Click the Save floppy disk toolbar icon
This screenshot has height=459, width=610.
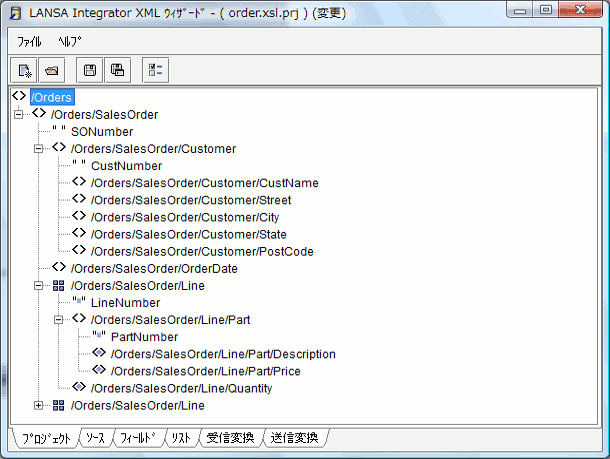(x=90, y=70)
